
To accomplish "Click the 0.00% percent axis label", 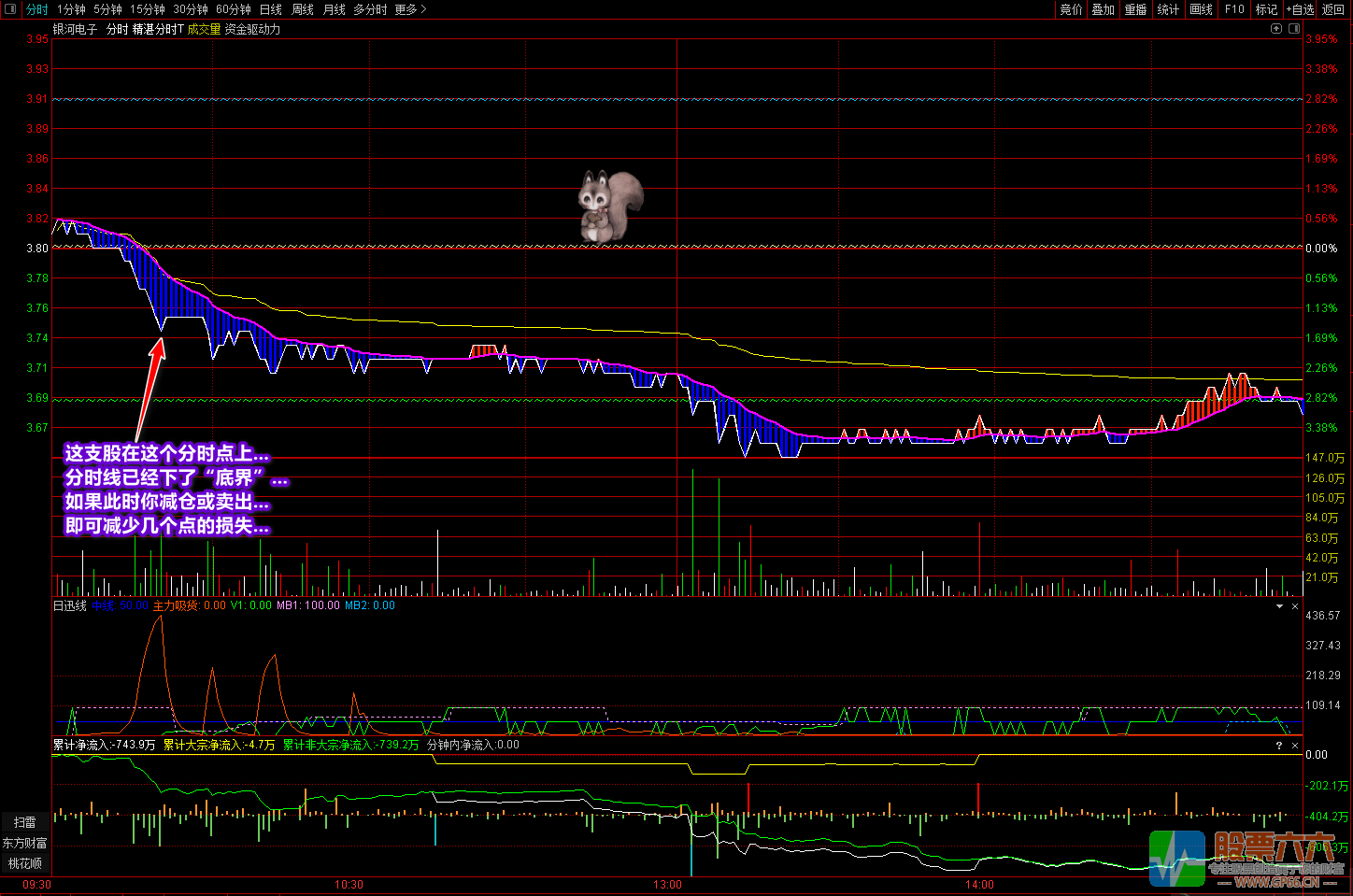I will point(1322,249).
